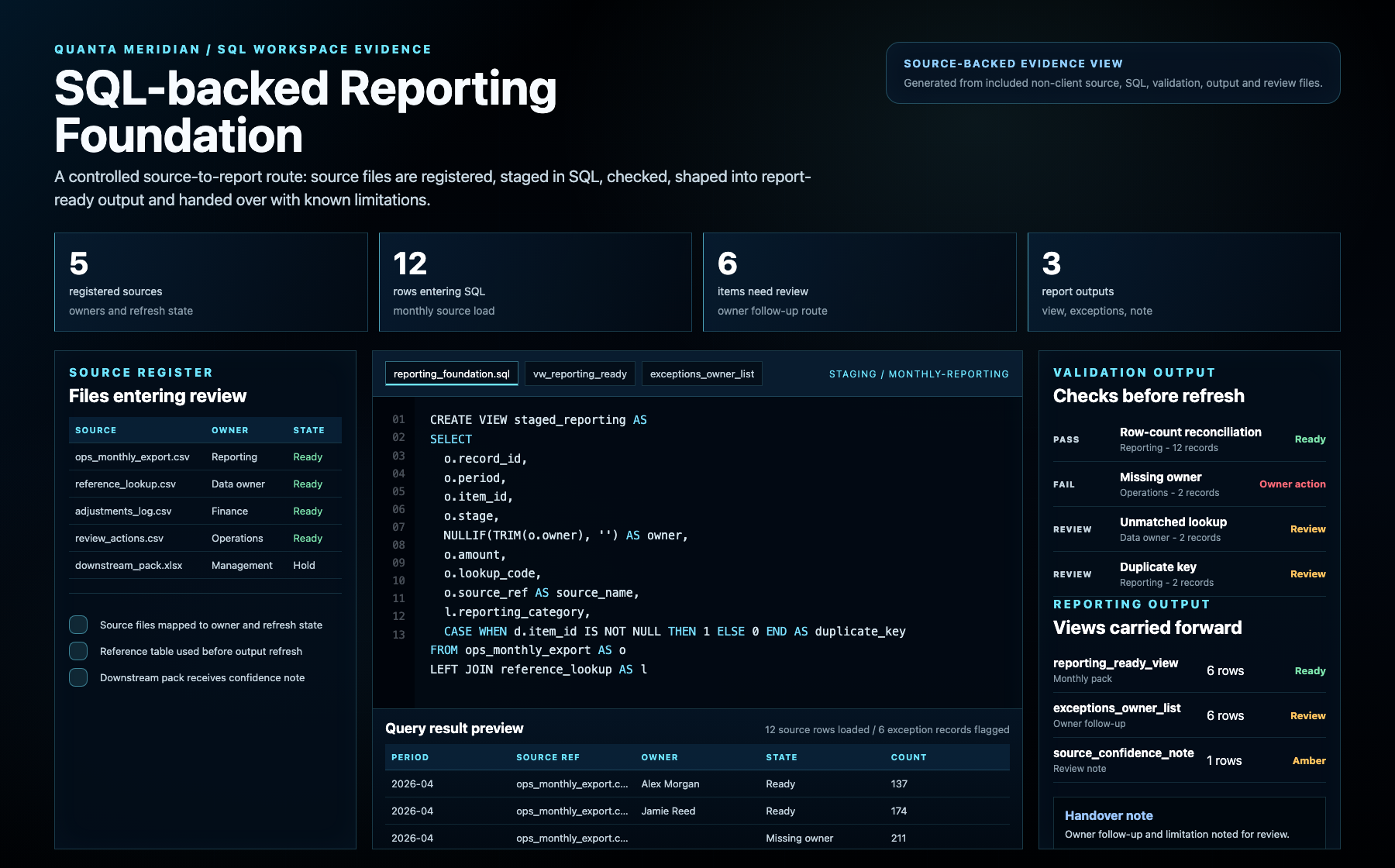This screenshot has height=868, width=1395.
Task: Switch to the reporting_foundation.sql tab
Action: pyautogui.click(x=452, y=374)
